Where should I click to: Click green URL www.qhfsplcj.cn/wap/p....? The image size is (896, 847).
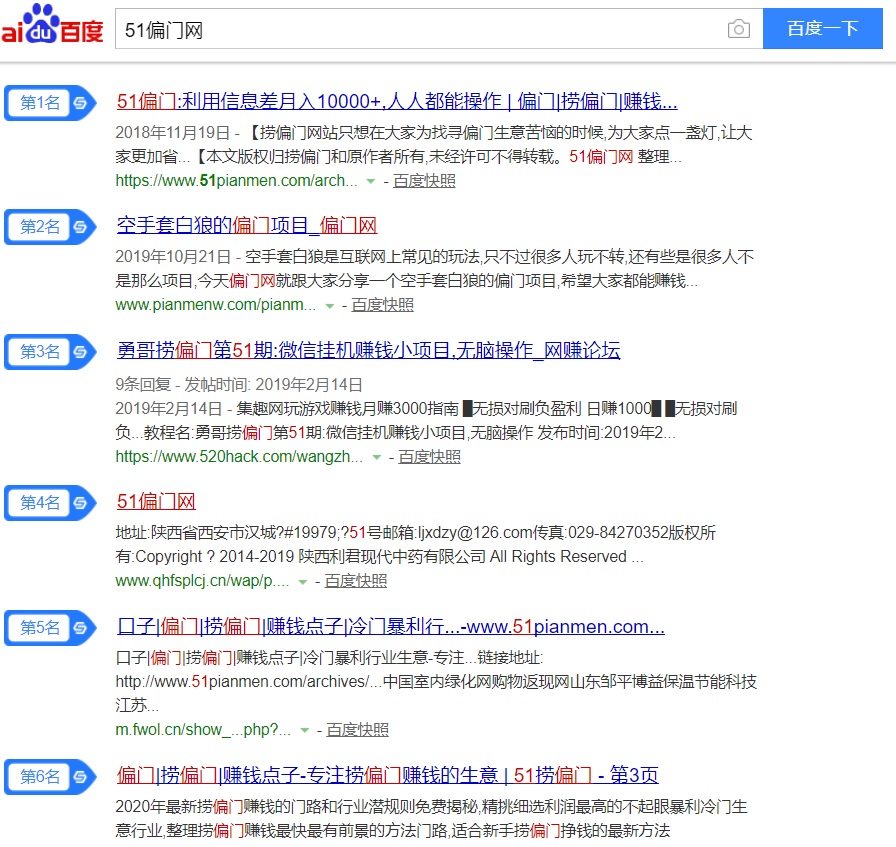point(202,581)
